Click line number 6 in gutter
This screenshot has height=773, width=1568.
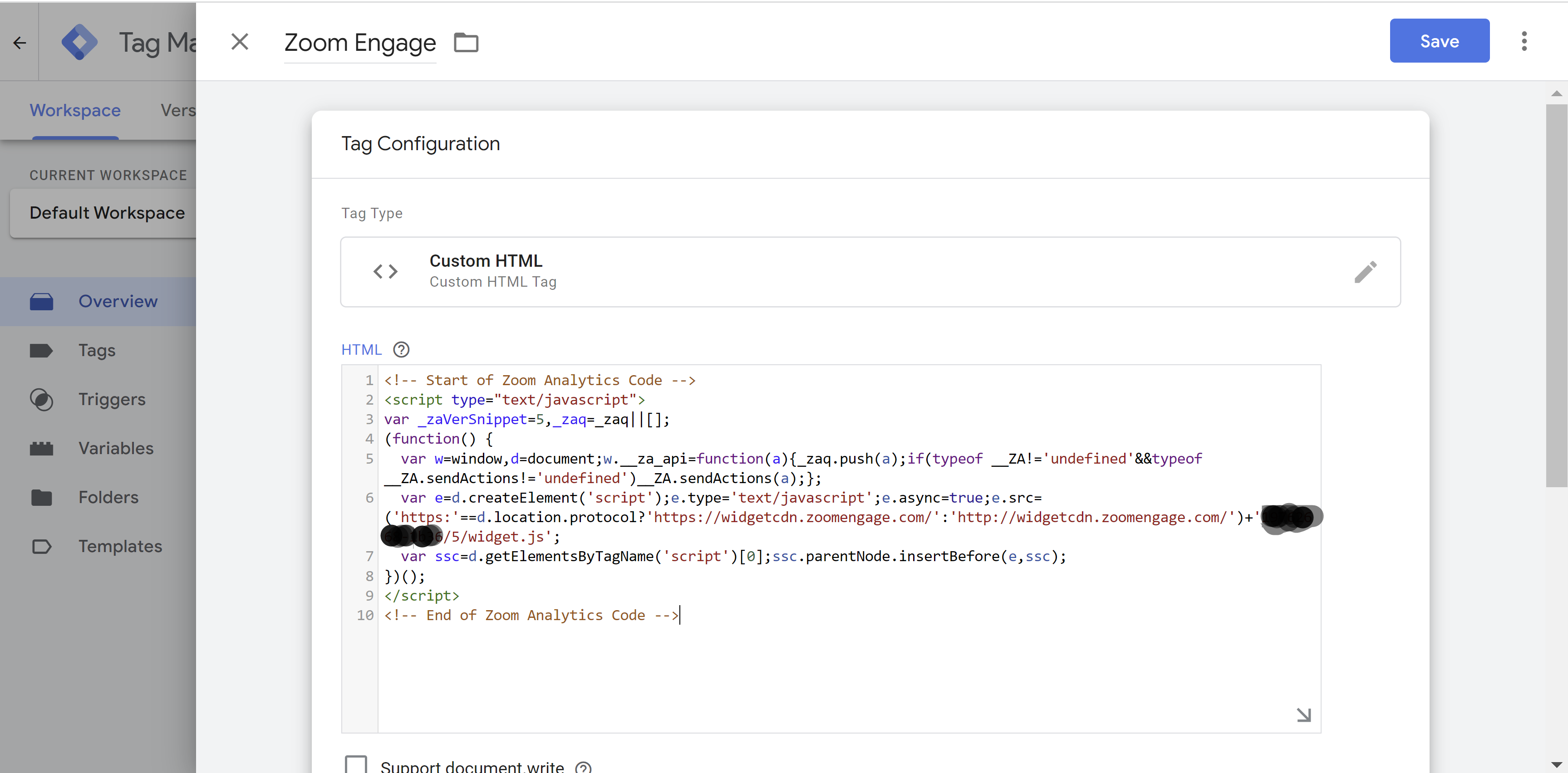369,498
